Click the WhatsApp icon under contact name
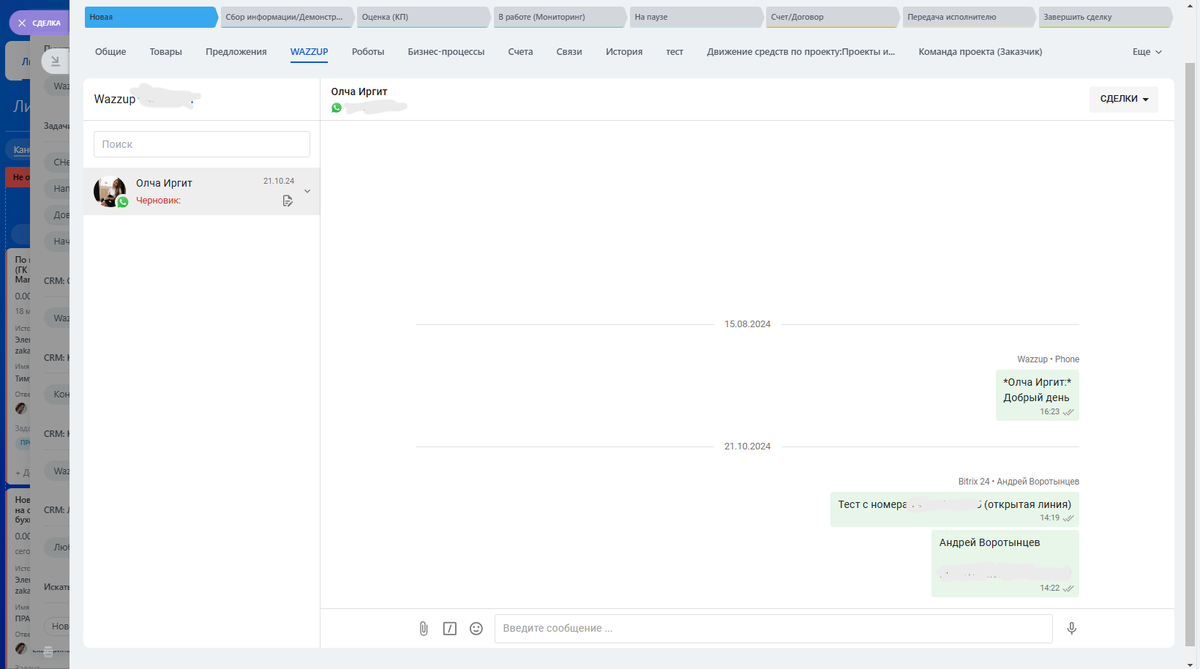The height and width of the screenshot is (669, 1200). [x=336, y=107]
